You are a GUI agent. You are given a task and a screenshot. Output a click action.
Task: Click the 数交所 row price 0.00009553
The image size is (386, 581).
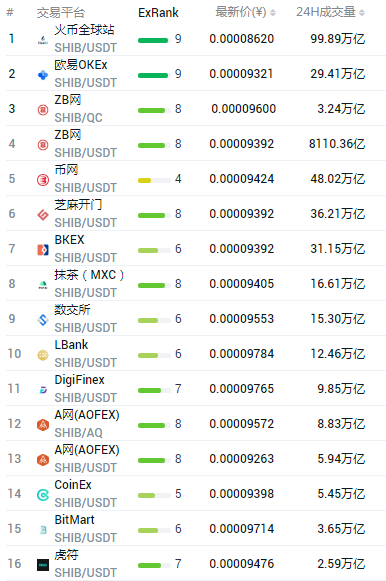coord(242,319)
